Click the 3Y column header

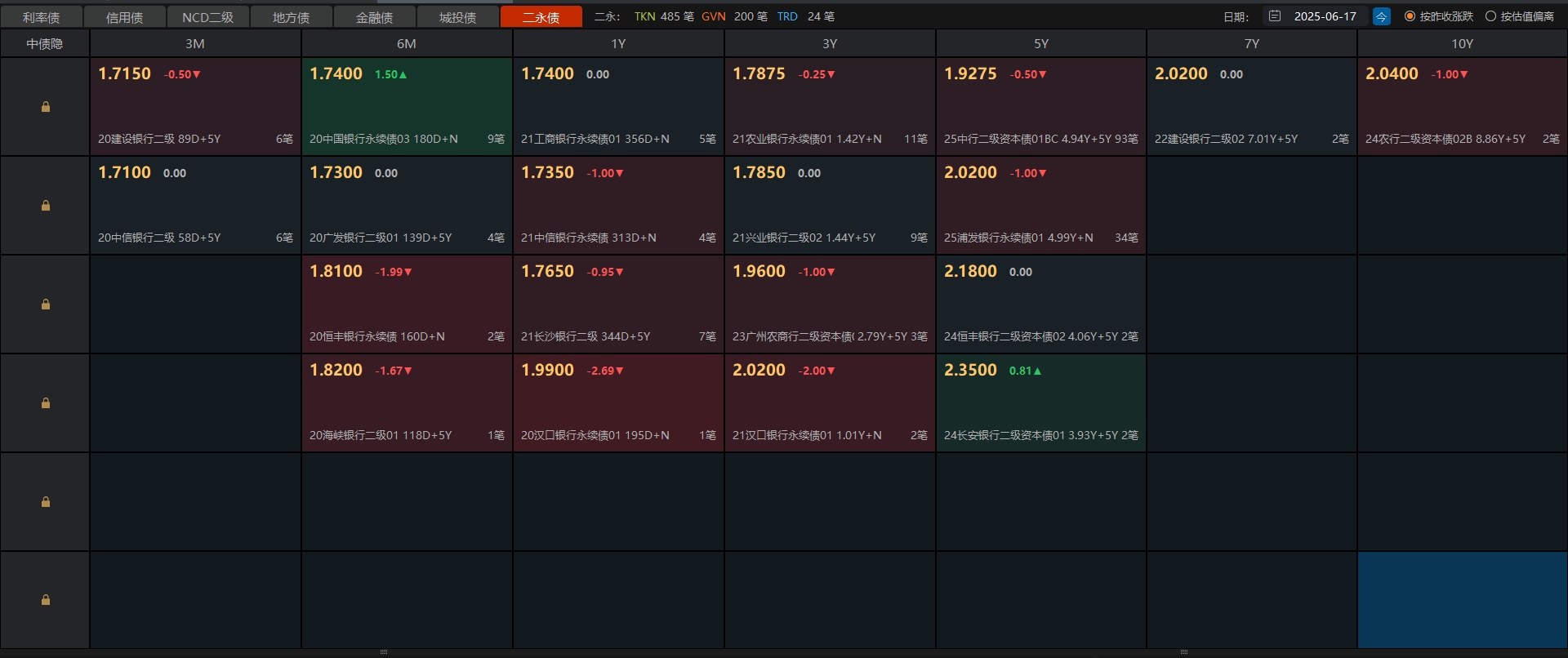pos(830,44)
